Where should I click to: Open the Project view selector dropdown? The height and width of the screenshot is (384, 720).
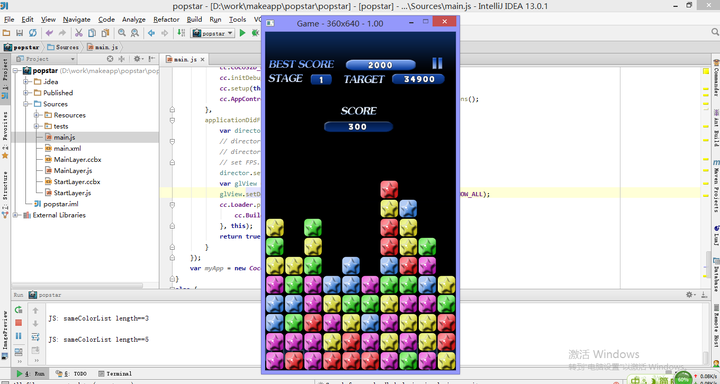click(x=45, y=59)
